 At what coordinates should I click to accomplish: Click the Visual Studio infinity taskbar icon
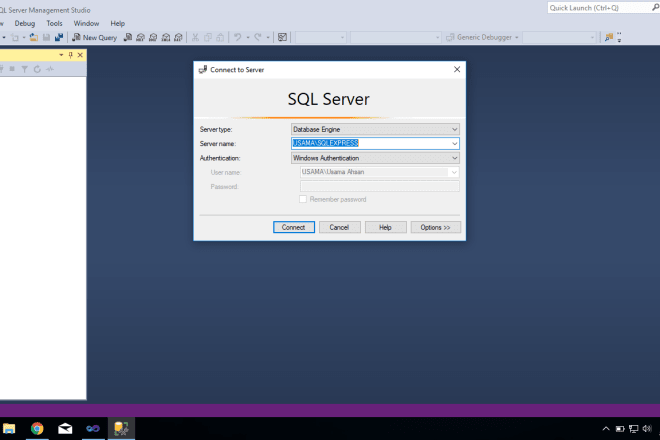pos(93,429)
